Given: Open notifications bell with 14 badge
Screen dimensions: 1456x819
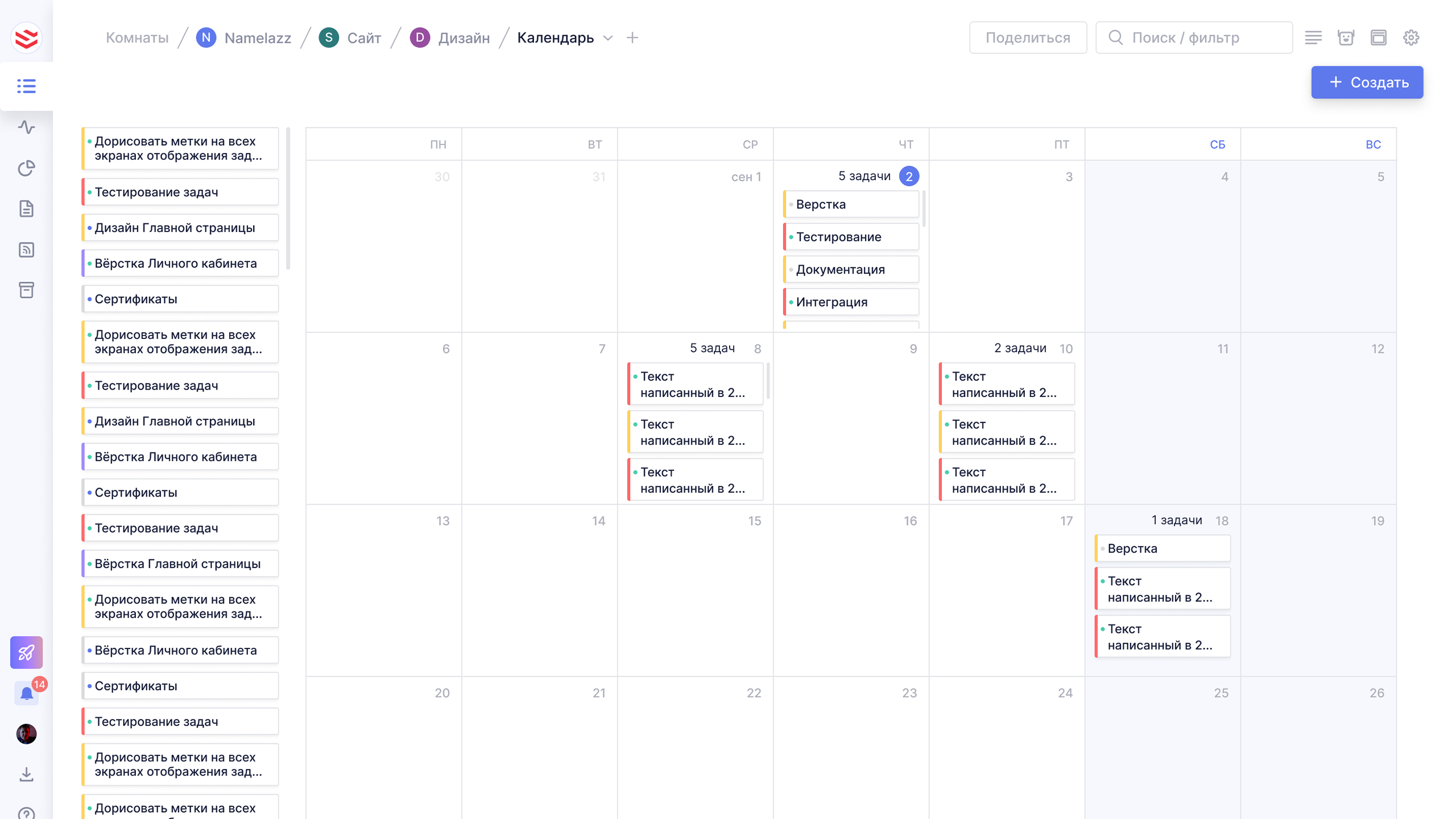Looking at the screenshot, I should (x=26, y=693).
